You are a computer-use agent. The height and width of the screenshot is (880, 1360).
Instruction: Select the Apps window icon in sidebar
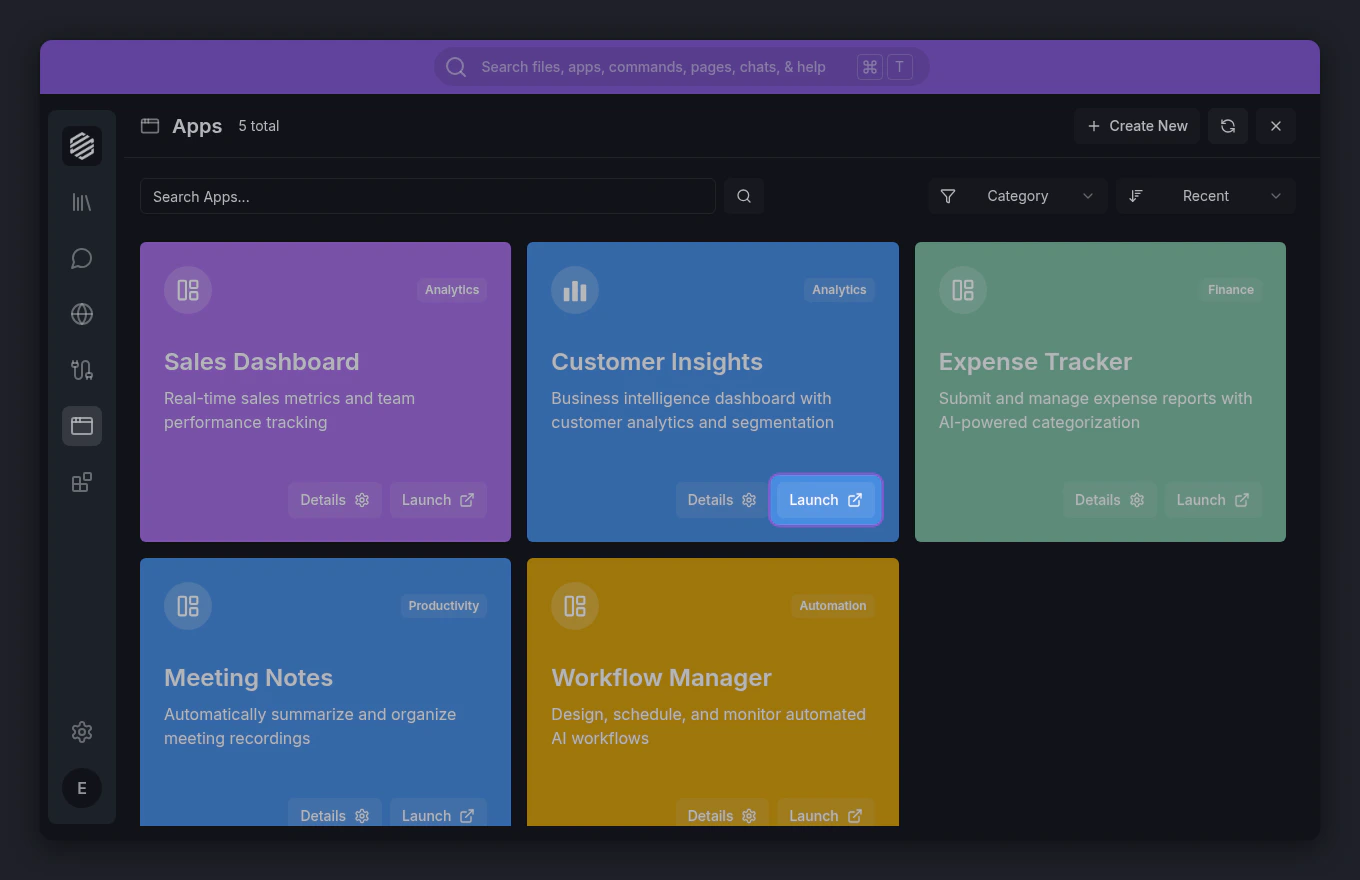(82, 426)
